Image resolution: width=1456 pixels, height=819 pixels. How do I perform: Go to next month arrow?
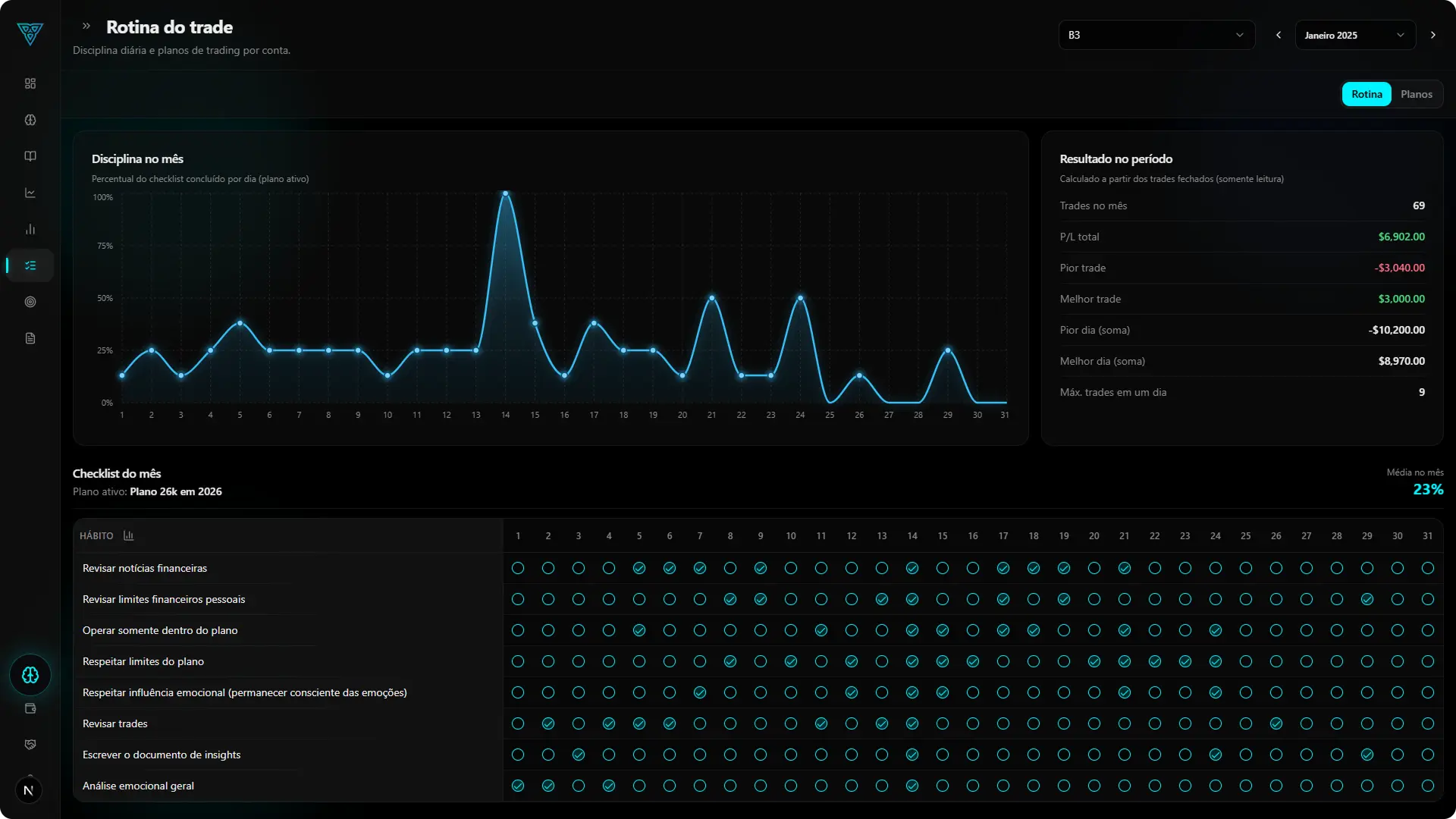[x=1432, y=35]
